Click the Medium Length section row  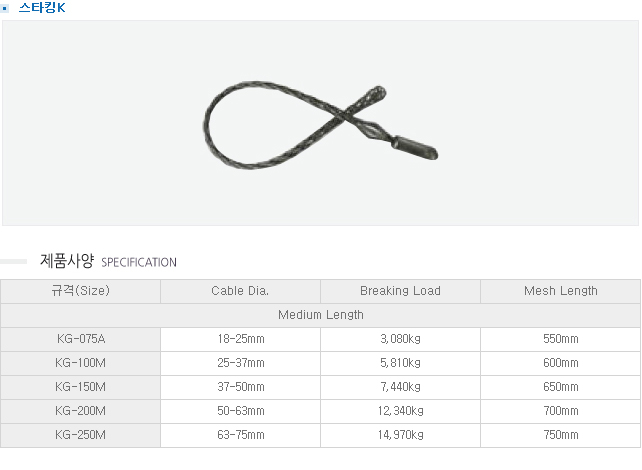(x=320, y=315)
